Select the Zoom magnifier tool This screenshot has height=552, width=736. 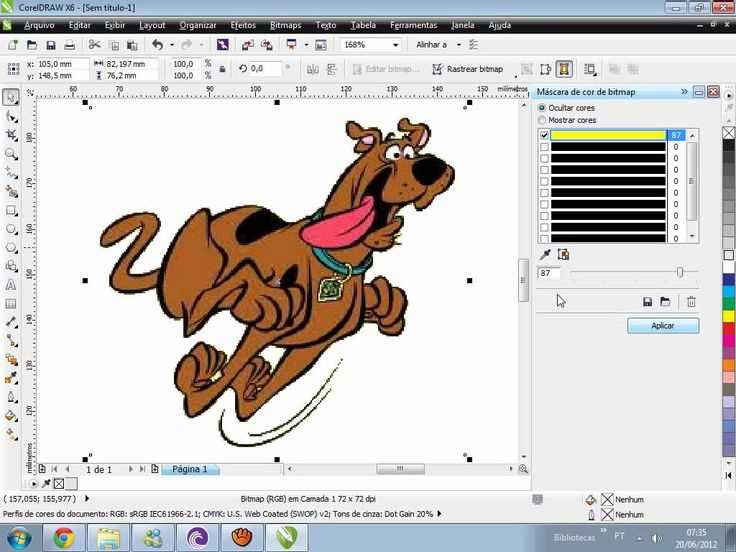tap(11, 154)
